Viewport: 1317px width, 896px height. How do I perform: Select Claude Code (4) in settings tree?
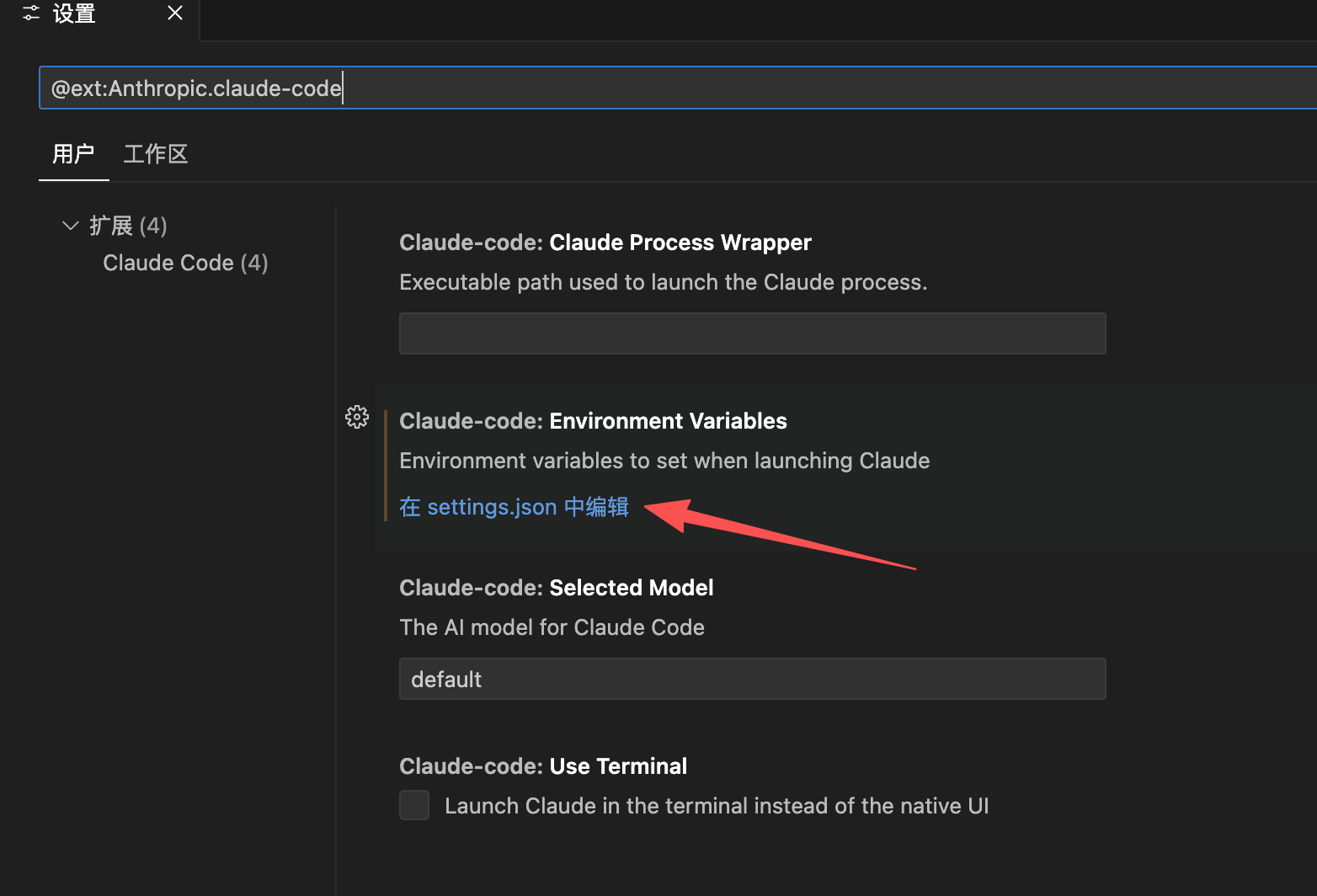point(185,263)
